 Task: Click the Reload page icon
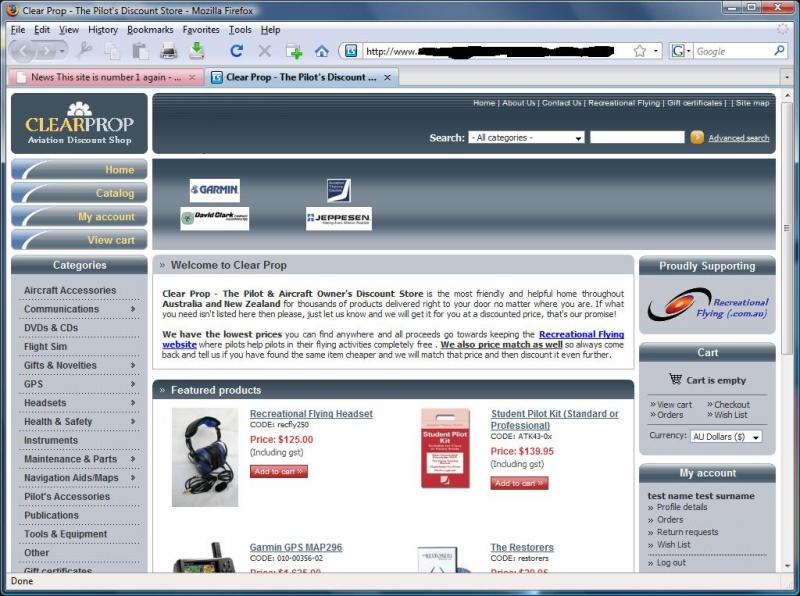pyautogui.click(x=236, y=51)
